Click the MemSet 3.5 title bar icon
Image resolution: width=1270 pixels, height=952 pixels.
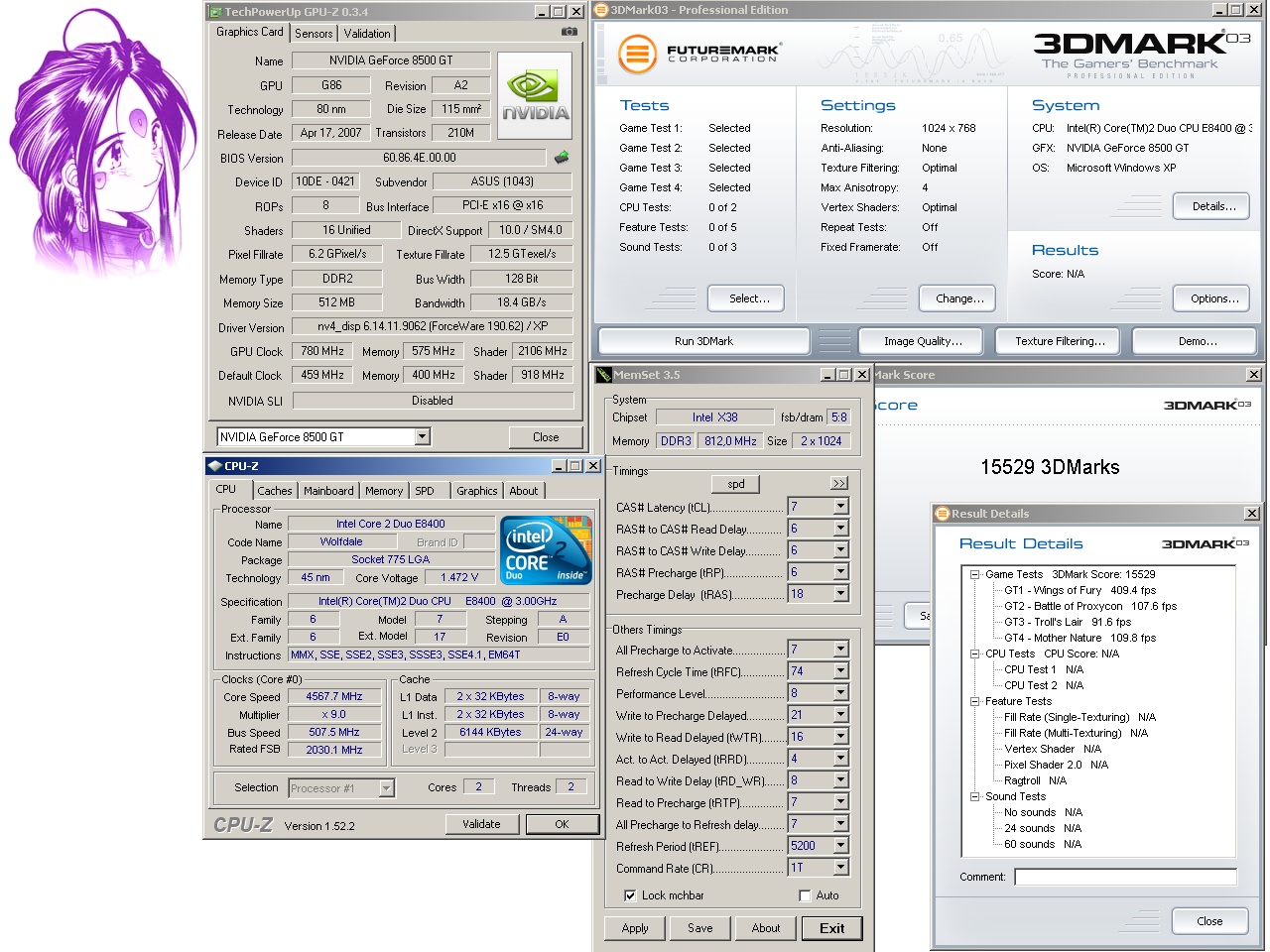(x=603, y=375)
